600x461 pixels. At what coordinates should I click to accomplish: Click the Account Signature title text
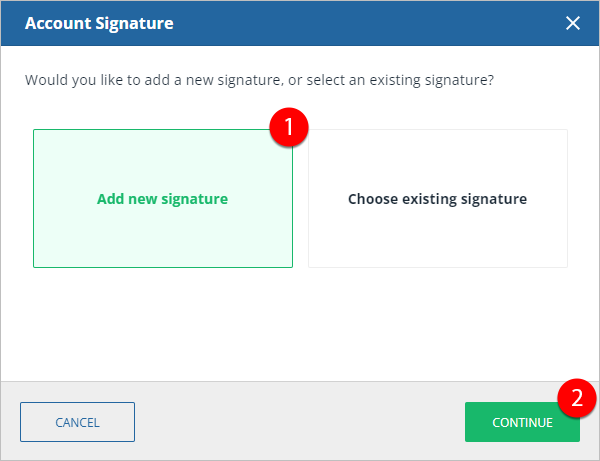click(99, 23)
